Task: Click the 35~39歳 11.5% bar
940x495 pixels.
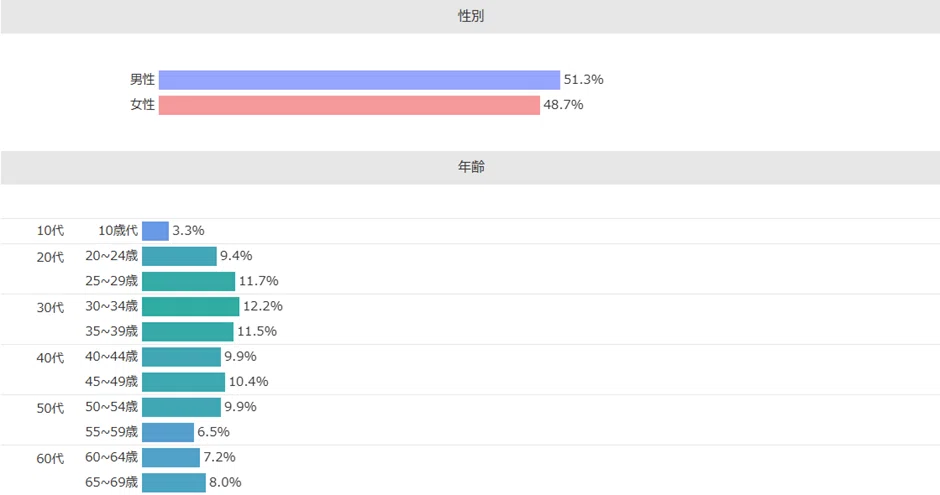Action: pyautogui.click(x=188, y=331)
